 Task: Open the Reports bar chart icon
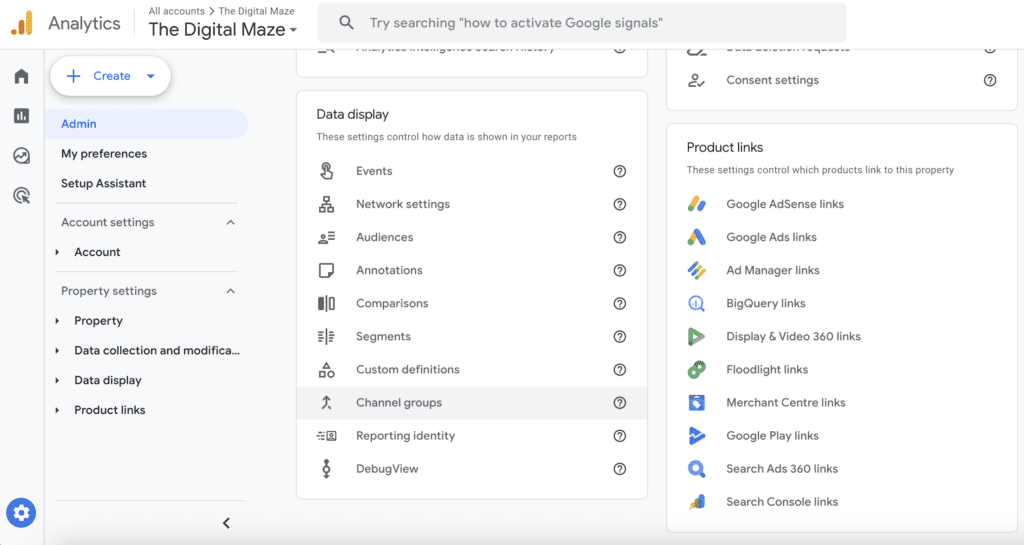pyautogui.click(x=21, y=116)
